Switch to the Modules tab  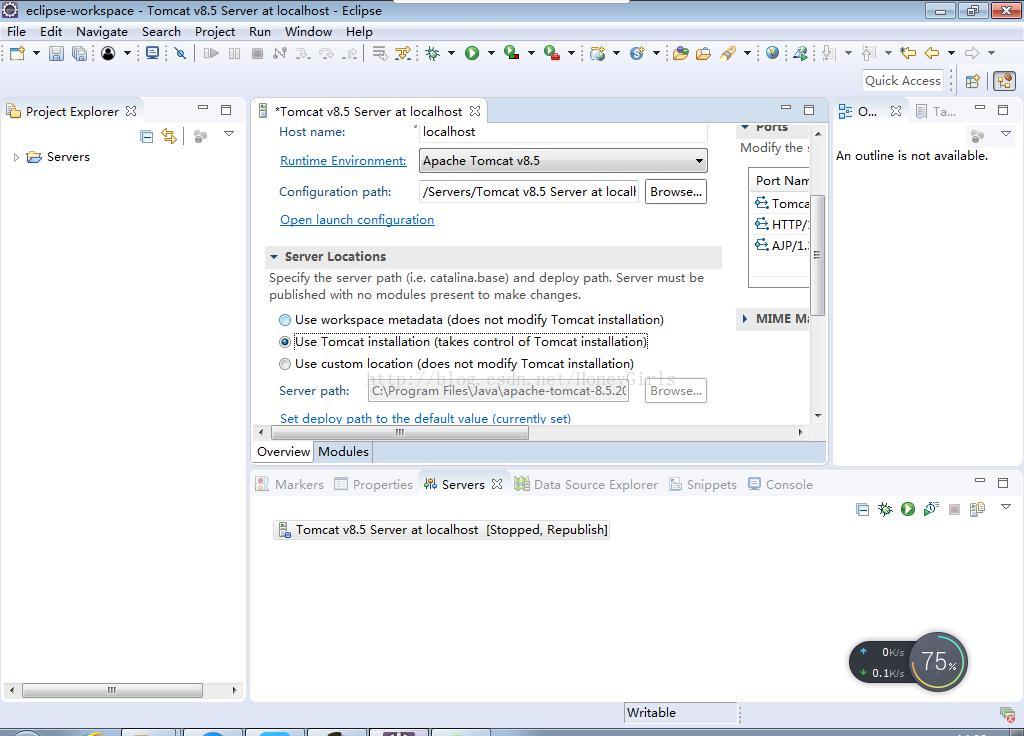coord(344,452)
